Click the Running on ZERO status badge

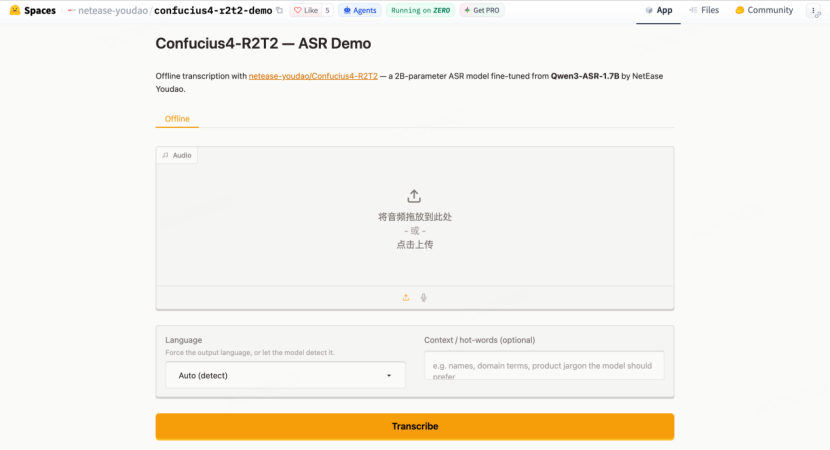coord(420,10)
